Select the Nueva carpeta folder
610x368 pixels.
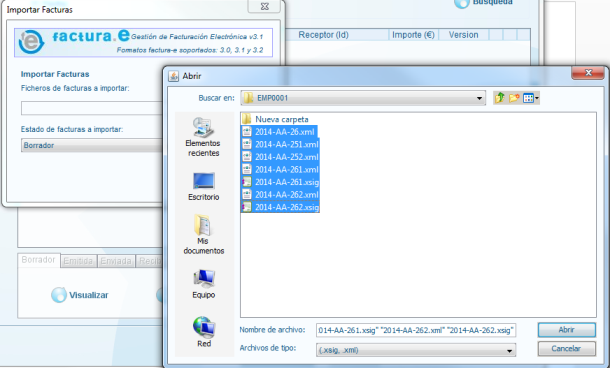275,119
